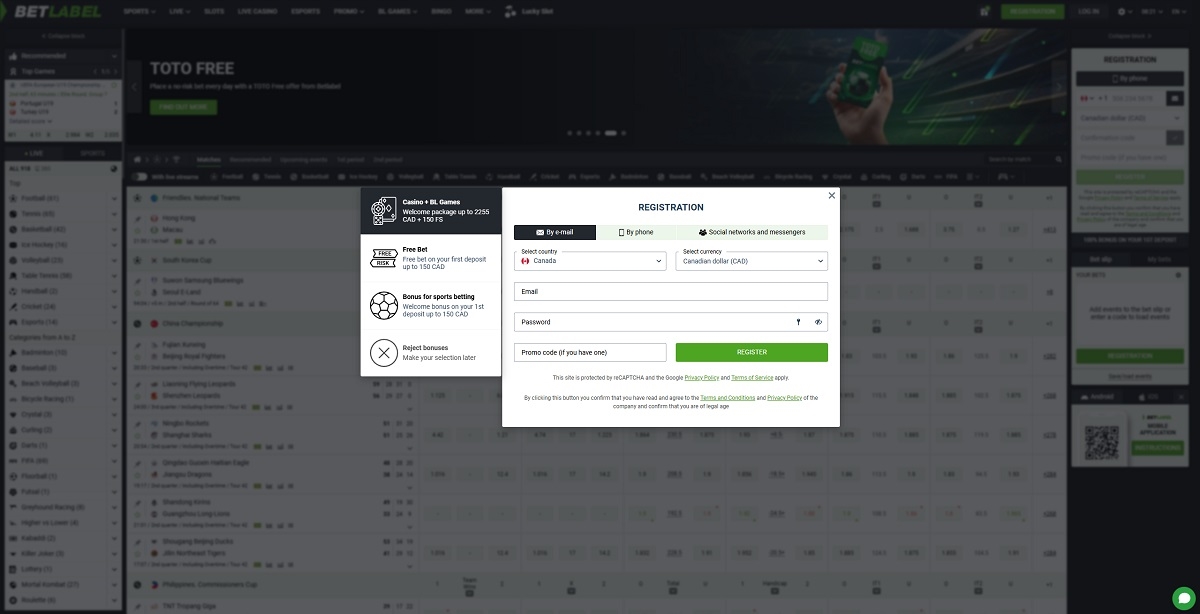Click FIND OUT MORE on the TOTO FREE banner
1200x614 pixels.
183,107
